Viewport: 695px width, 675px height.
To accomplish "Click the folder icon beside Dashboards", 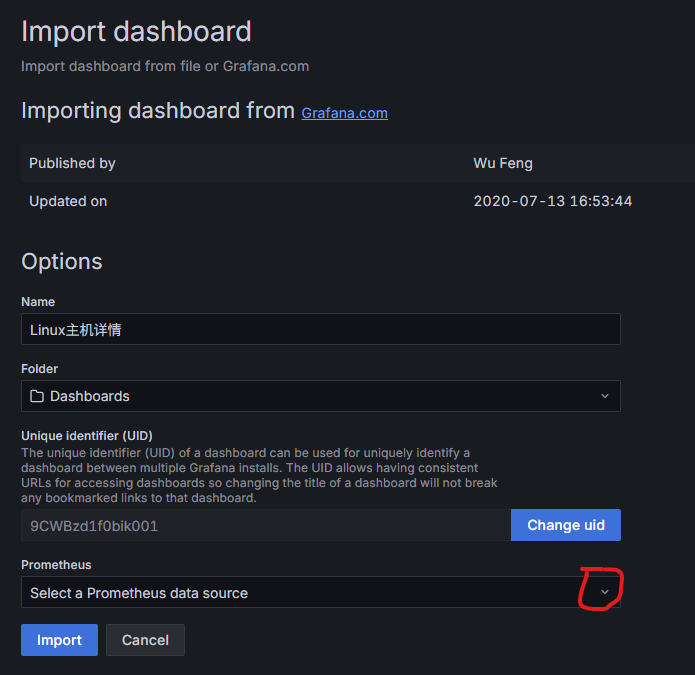I will [37, 396].
